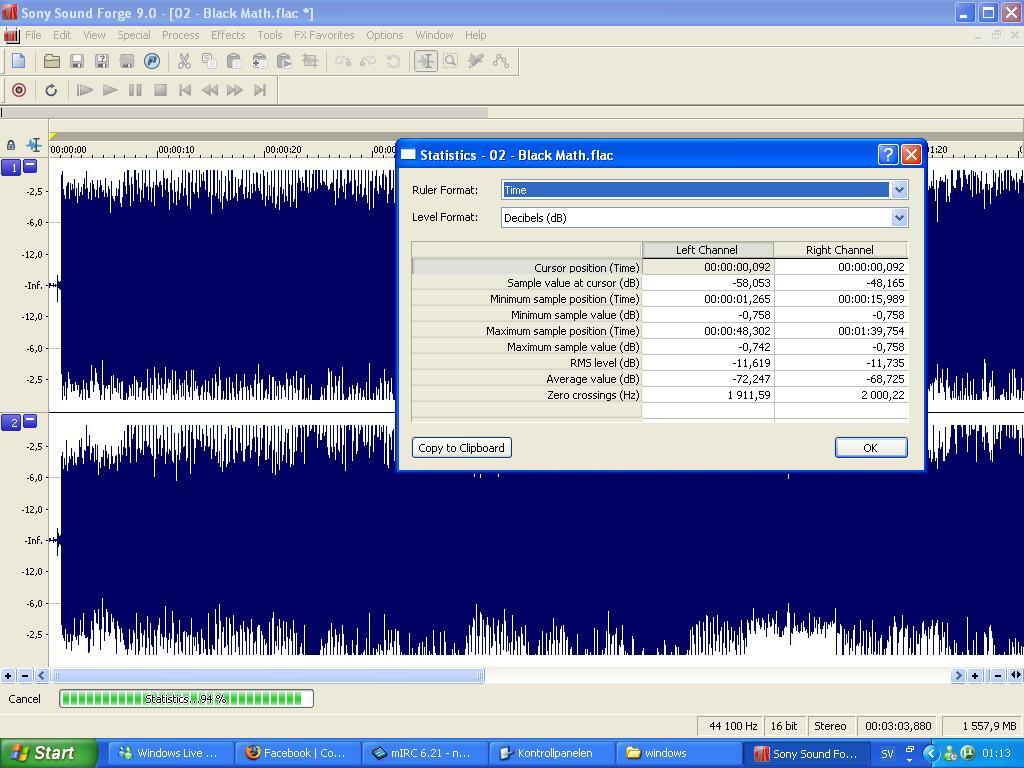Click scroll right arrow of waveform scrollbar
Image resolution: width=1024 pixels, height=768 pixels.
pos(958,676)
